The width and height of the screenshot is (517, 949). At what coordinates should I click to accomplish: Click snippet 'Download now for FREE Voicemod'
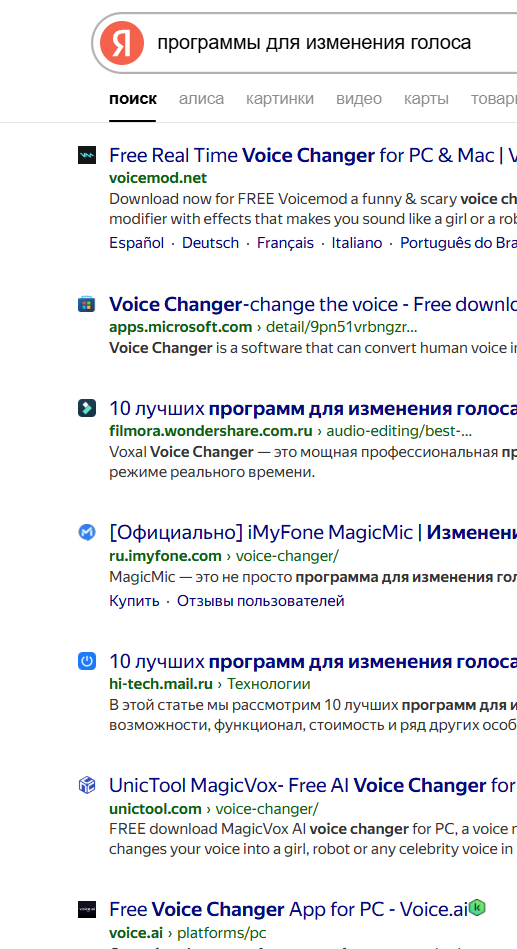[x=313, y=209]
